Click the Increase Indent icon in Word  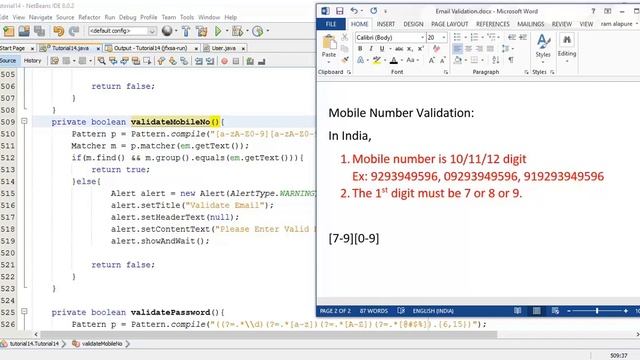(523, 37)
